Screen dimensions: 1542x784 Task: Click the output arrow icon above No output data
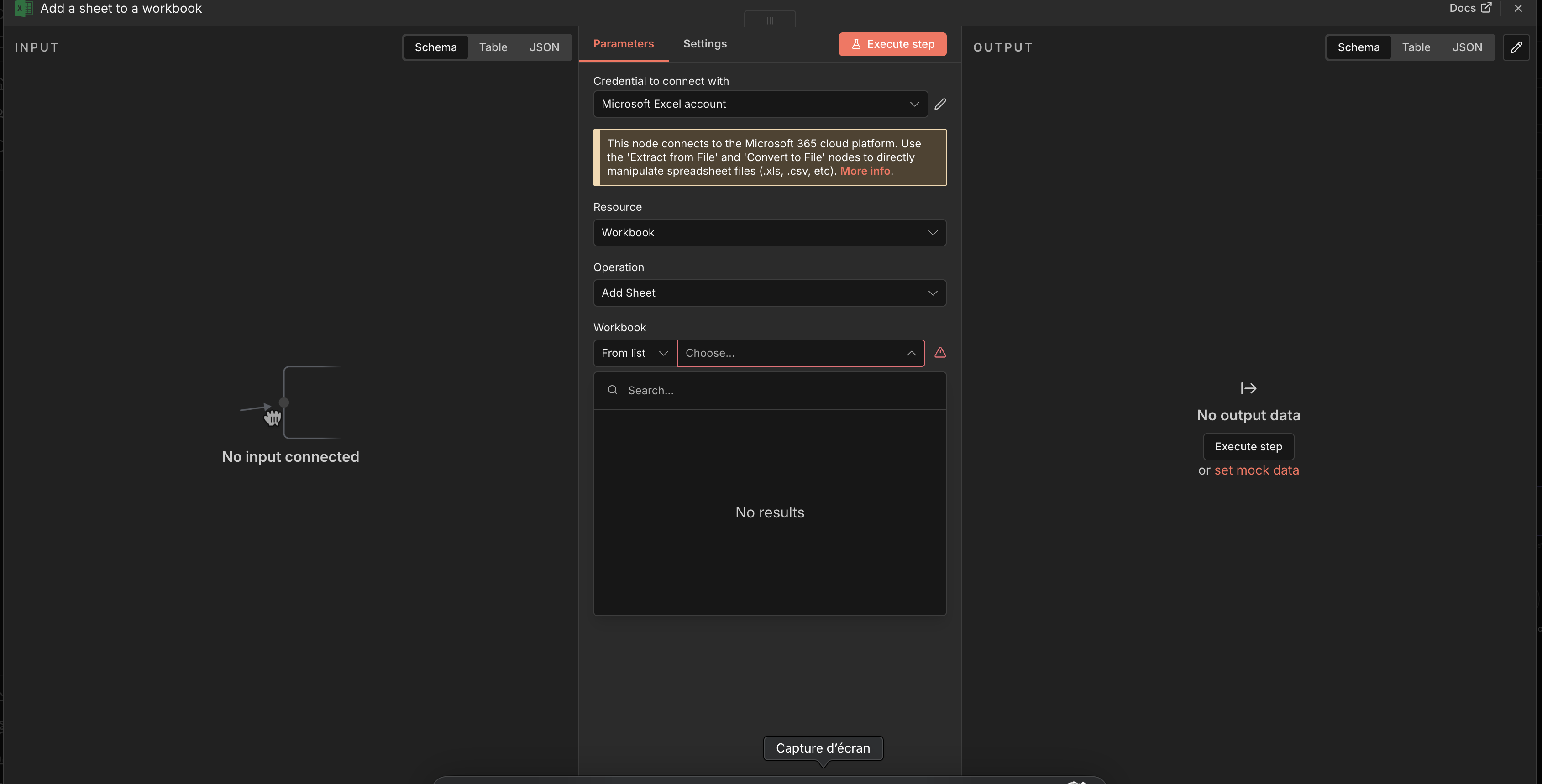tap(1248, 388)
